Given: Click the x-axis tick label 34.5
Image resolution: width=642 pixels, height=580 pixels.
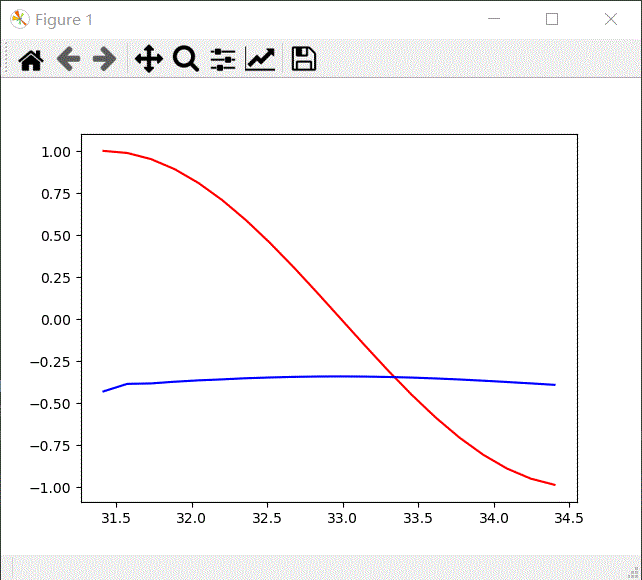Looking at the screenshot, I should coord(569,519).
